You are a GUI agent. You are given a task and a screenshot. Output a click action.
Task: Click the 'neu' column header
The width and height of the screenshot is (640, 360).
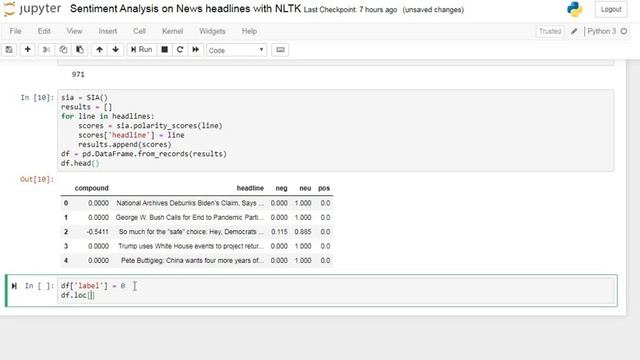(x=305, y=188)
